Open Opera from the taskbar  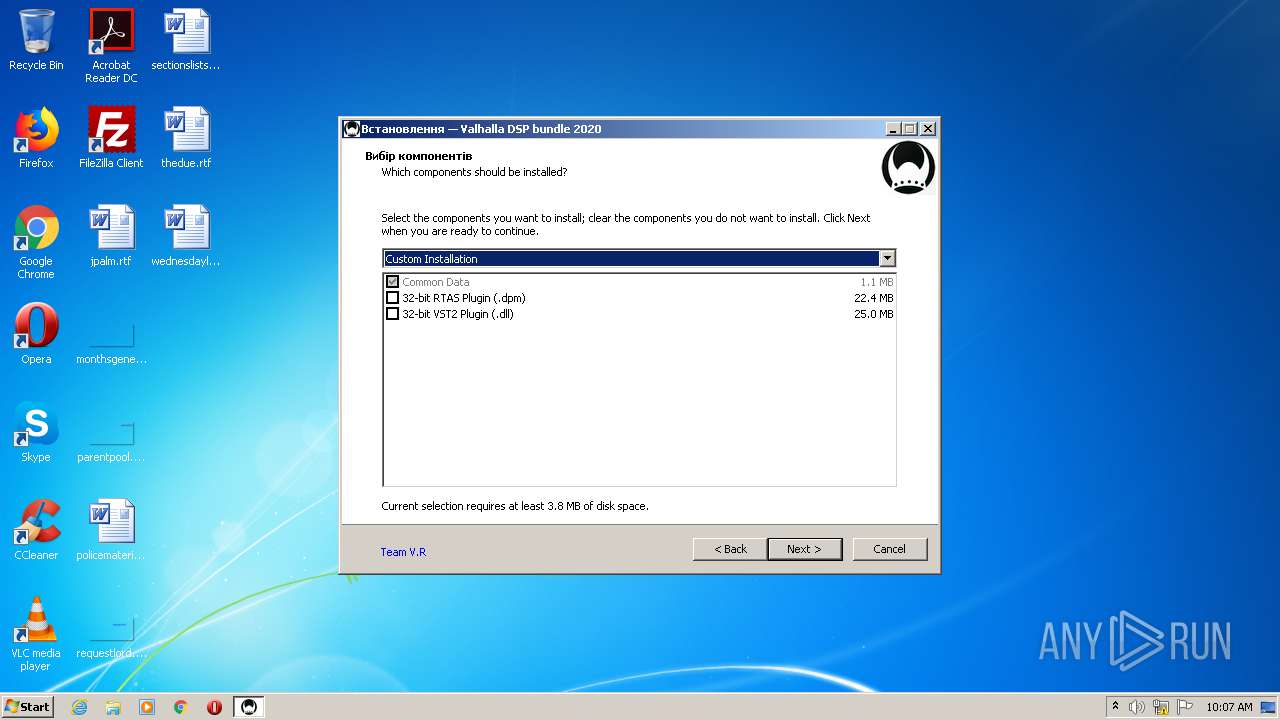click(x=214, y=707)
